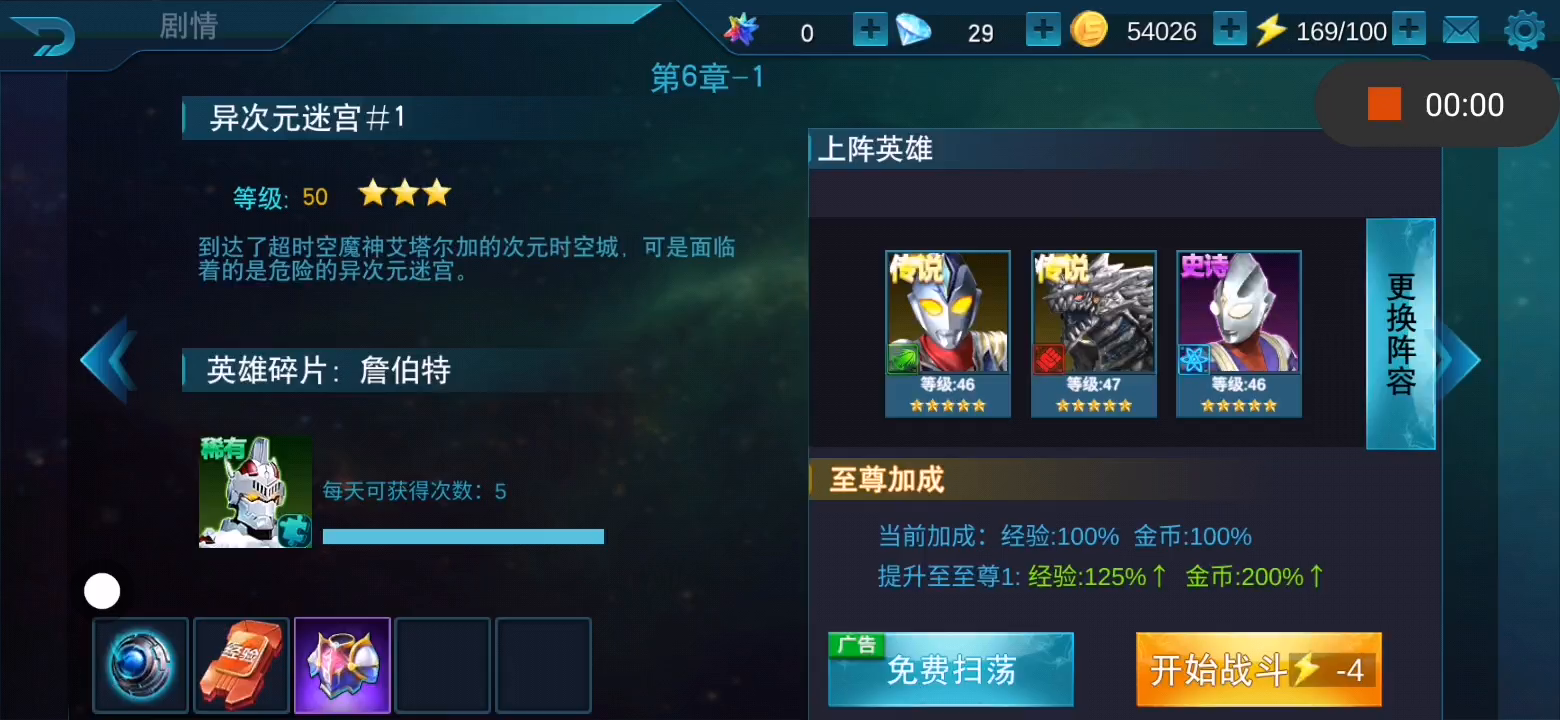Viewport: 1560px width, 720px height.
Task: Go back with the top-left return arrow
Action: (x=43, y=37)
